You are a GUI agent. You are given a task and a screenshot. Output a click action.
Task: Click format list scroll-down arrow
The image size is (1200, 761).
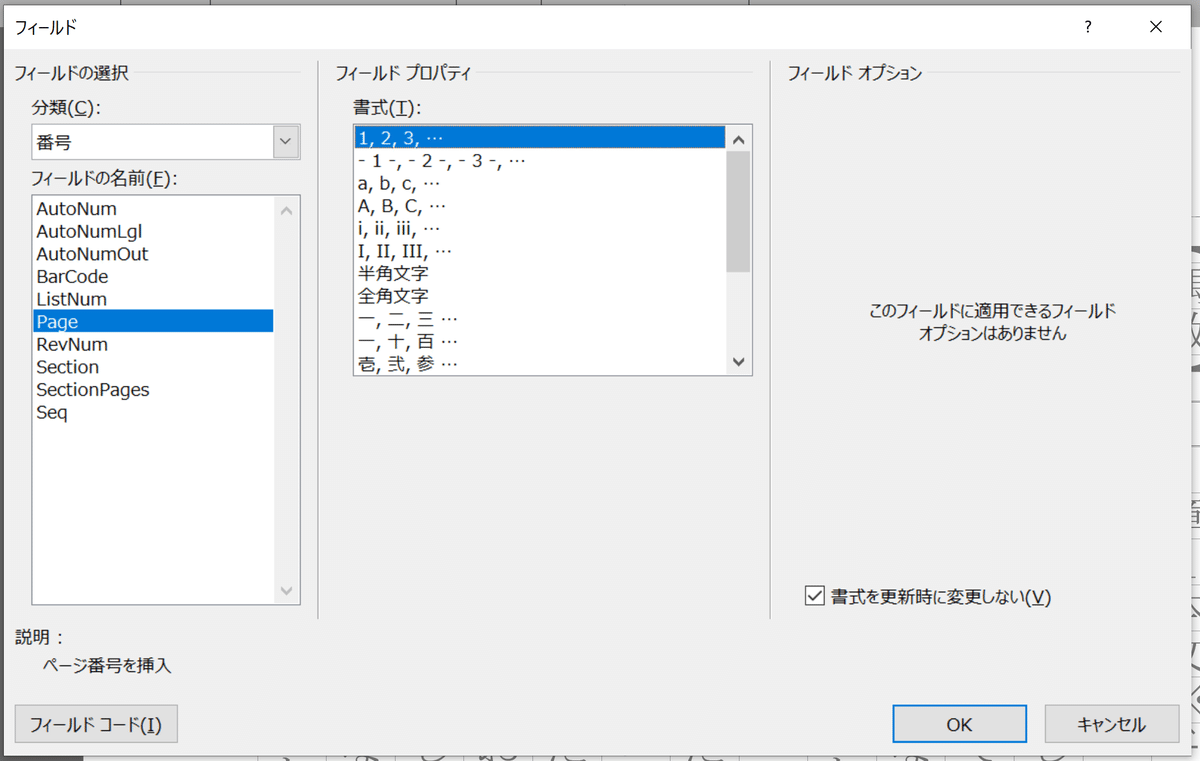coord(738,362)
